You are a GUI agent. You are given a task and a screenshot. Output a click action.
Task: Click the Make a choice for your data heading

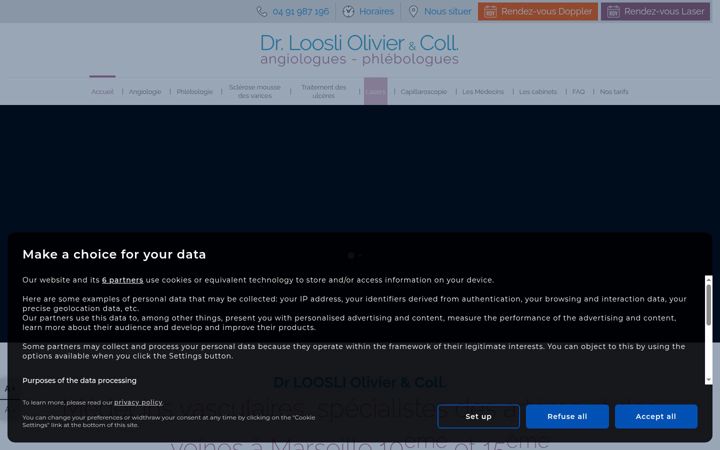(x=114, y=254)
